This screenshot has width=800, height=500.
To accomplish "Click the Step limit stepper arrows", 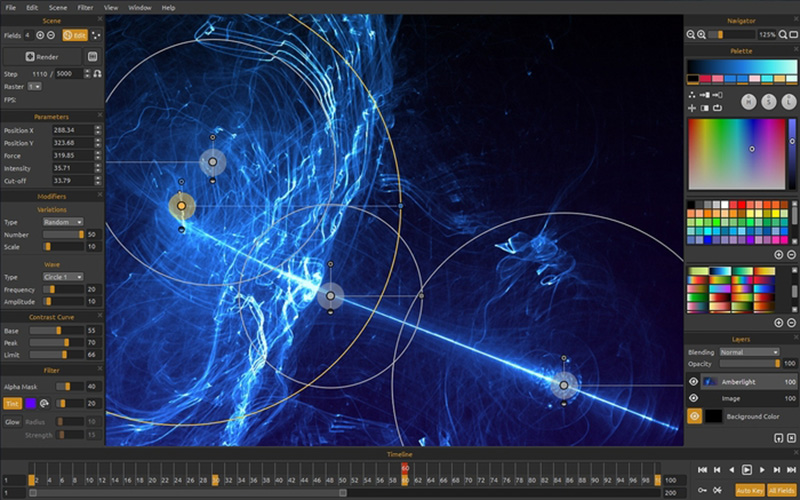I will 87,73.
